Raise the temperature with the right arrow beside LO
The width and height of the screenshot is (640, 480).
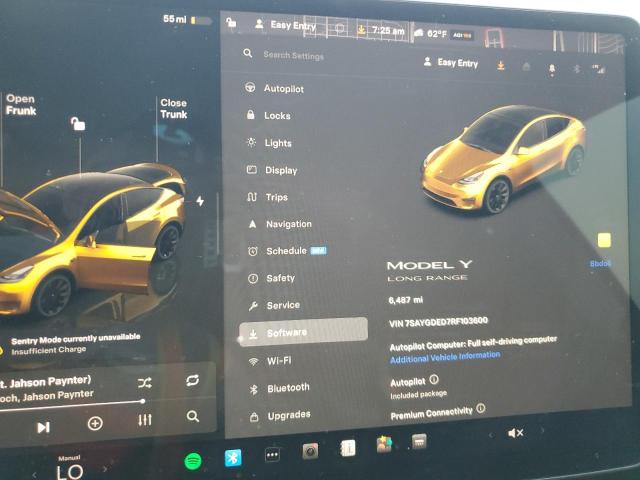click(x=105, y=469)
